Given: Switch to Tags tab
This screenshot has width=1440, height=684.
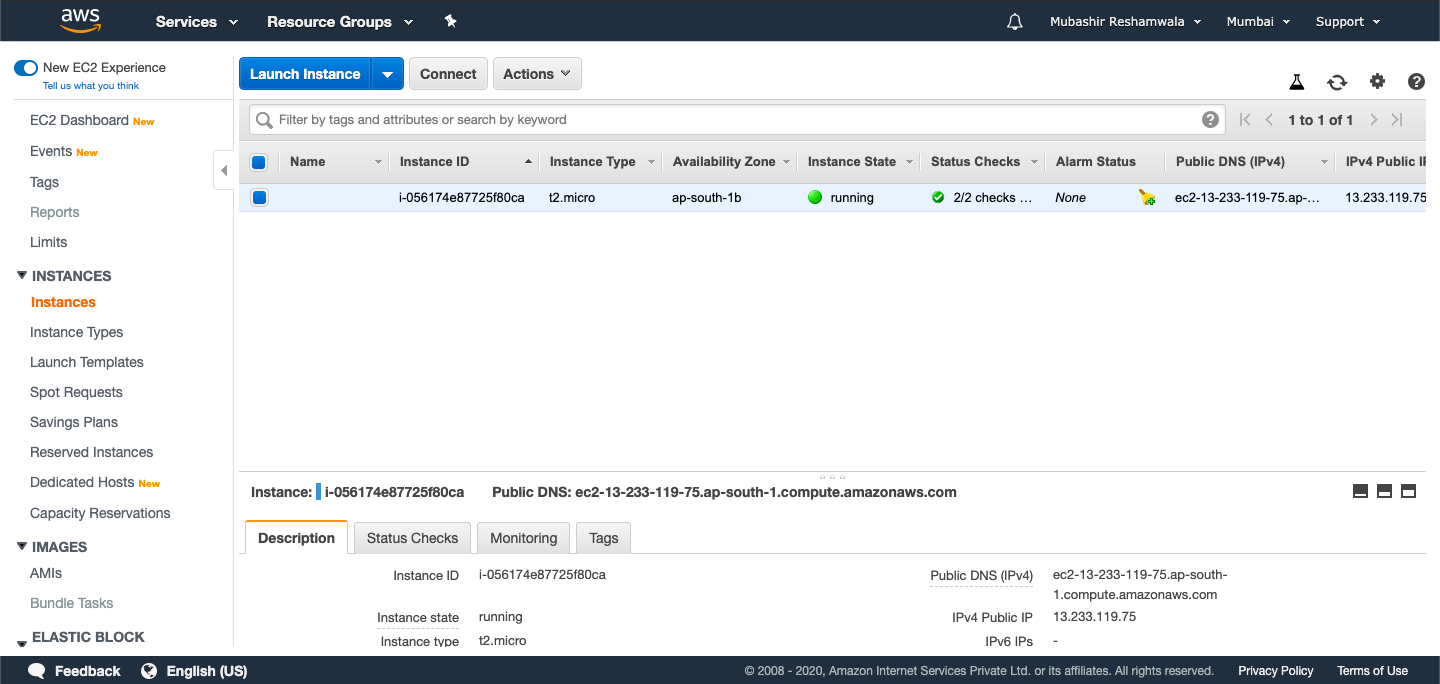Looking at the screenshot, I should [x=604, y=538].
